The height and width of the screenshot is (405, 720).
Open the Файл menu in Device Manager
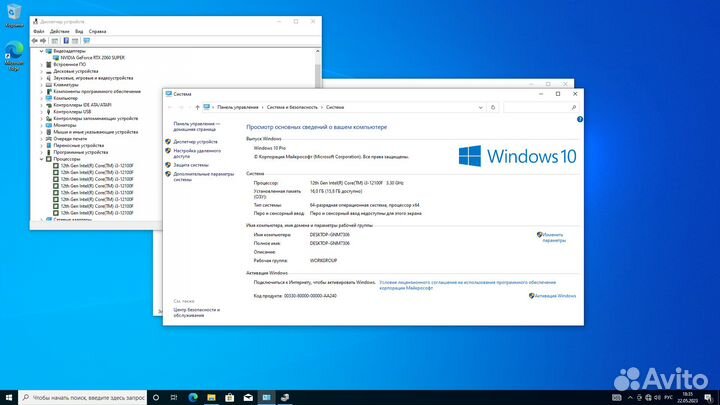click(39, 31)
